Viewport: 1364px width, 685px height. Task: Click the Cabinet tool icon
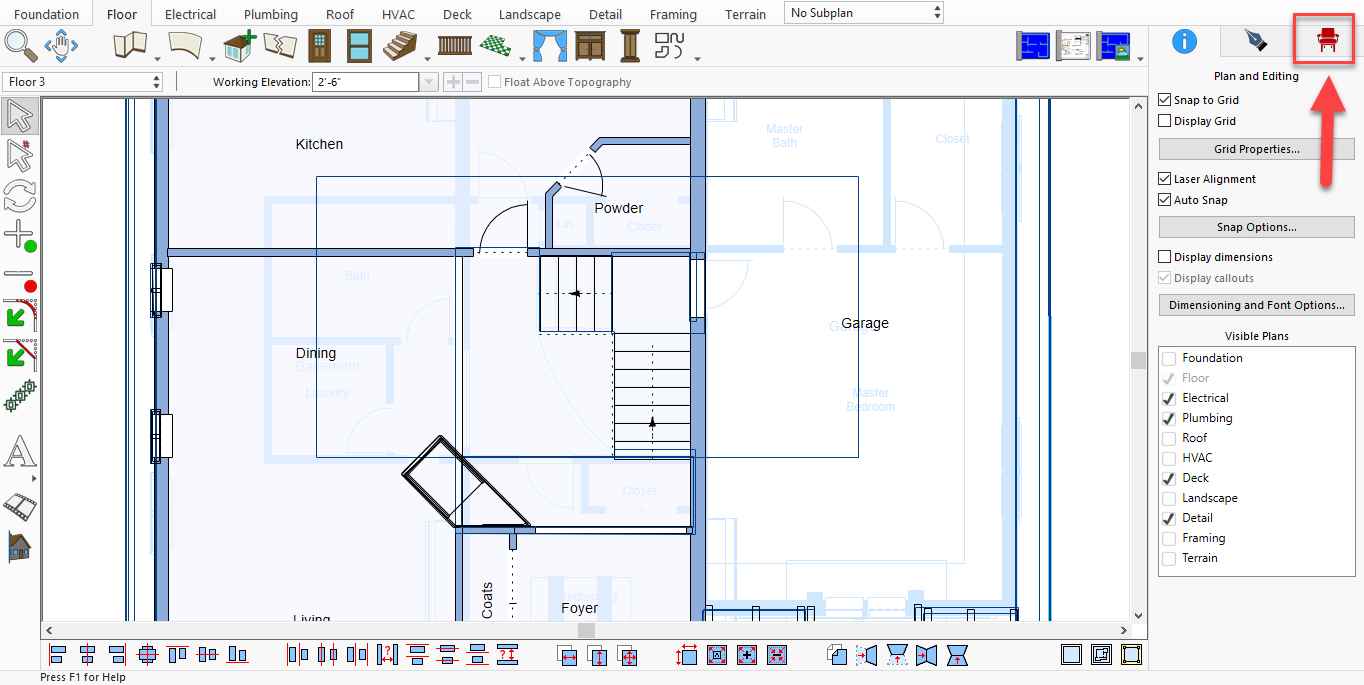pos(589,46)
